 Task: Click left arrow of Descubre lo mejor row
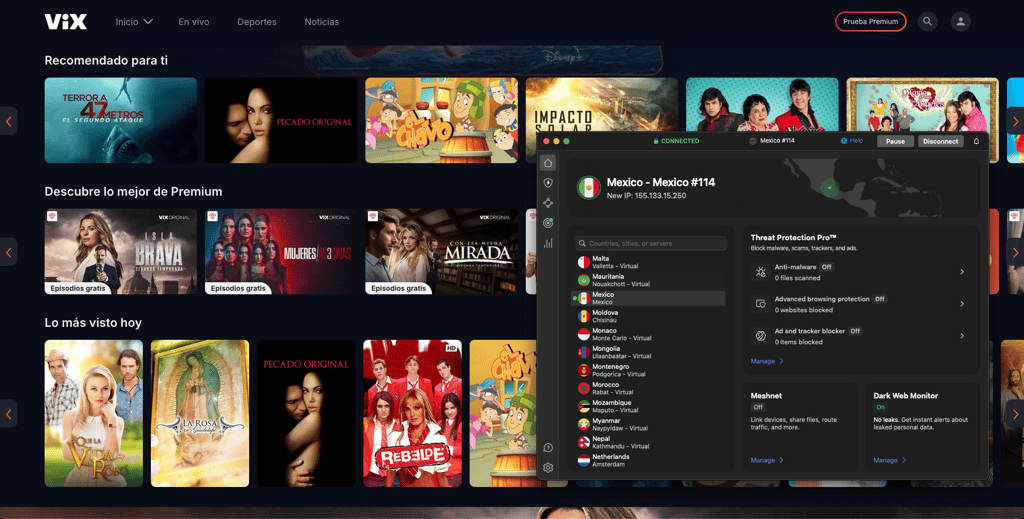8,251
